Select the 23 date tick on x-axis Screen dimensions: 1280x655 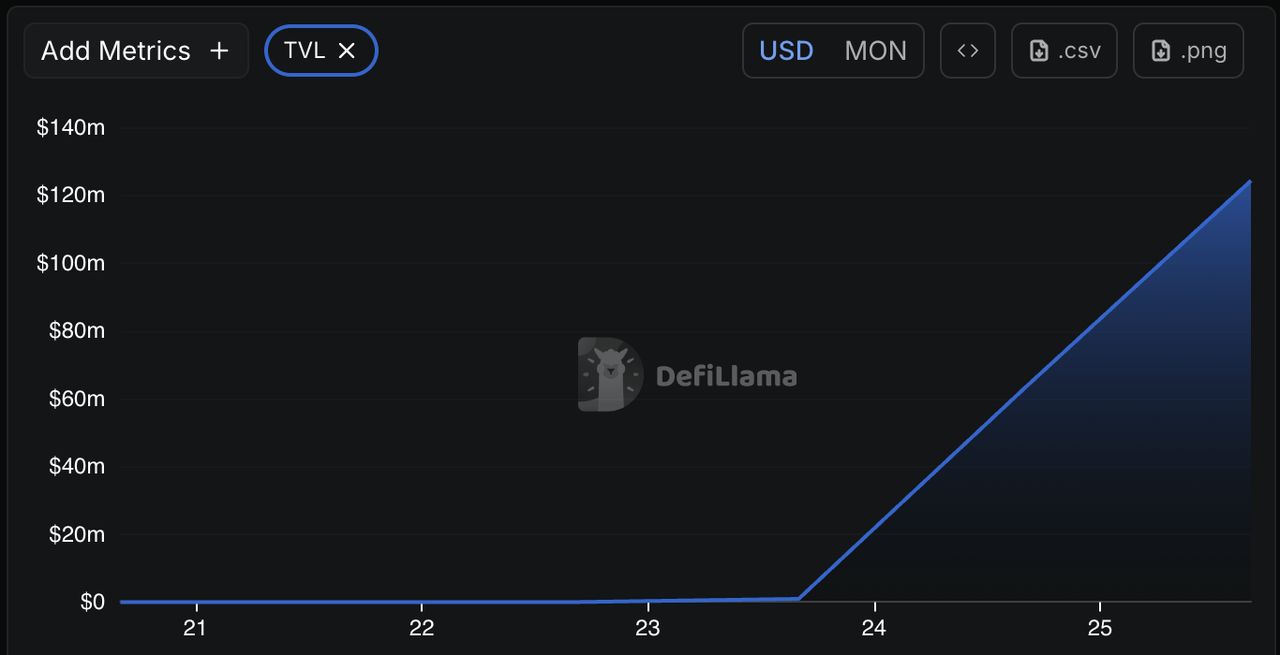648,628
